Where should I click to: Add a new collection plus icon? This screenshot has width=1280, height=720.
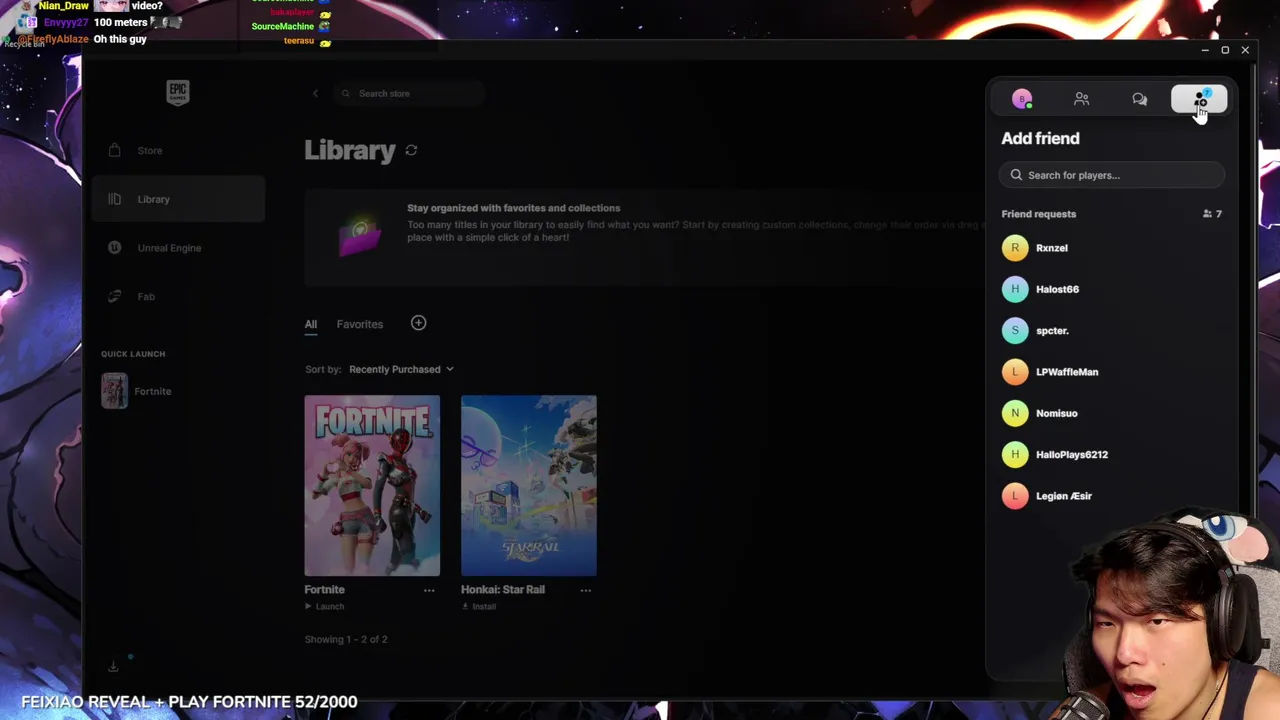tap(418, 323)
